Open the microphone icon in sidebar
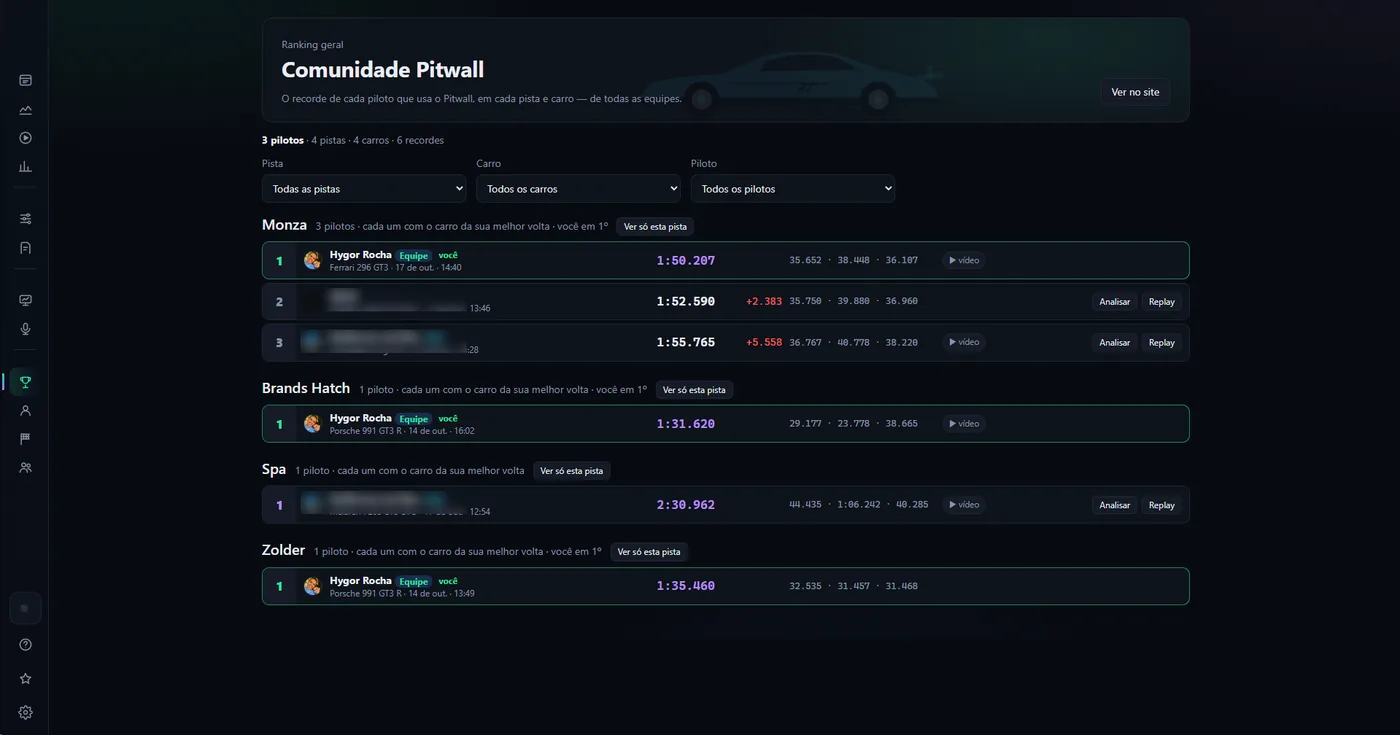This screenshot has height=735, width=1400. (x=25, y=329)
